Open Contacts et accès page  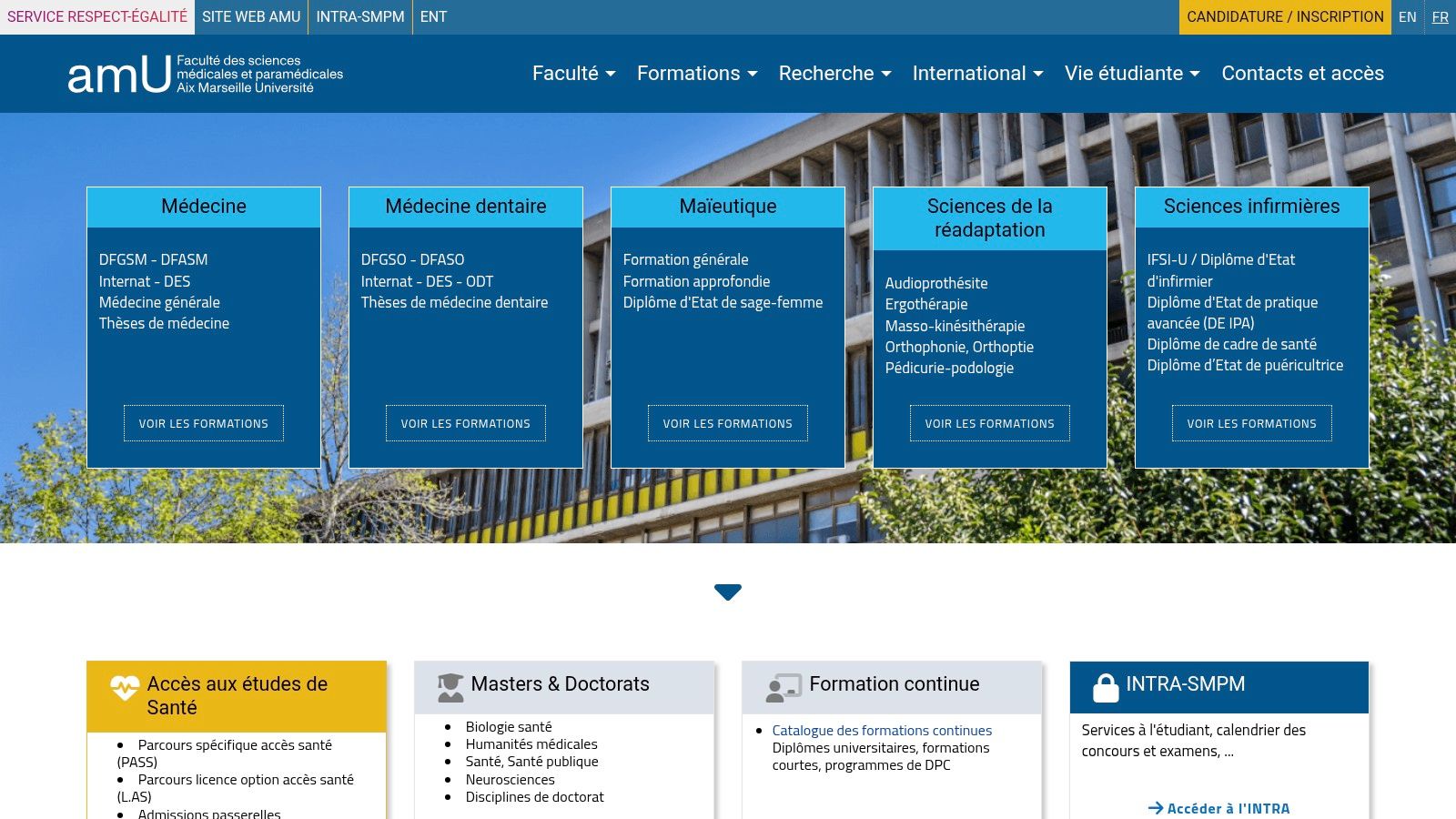coord(1303,74)
